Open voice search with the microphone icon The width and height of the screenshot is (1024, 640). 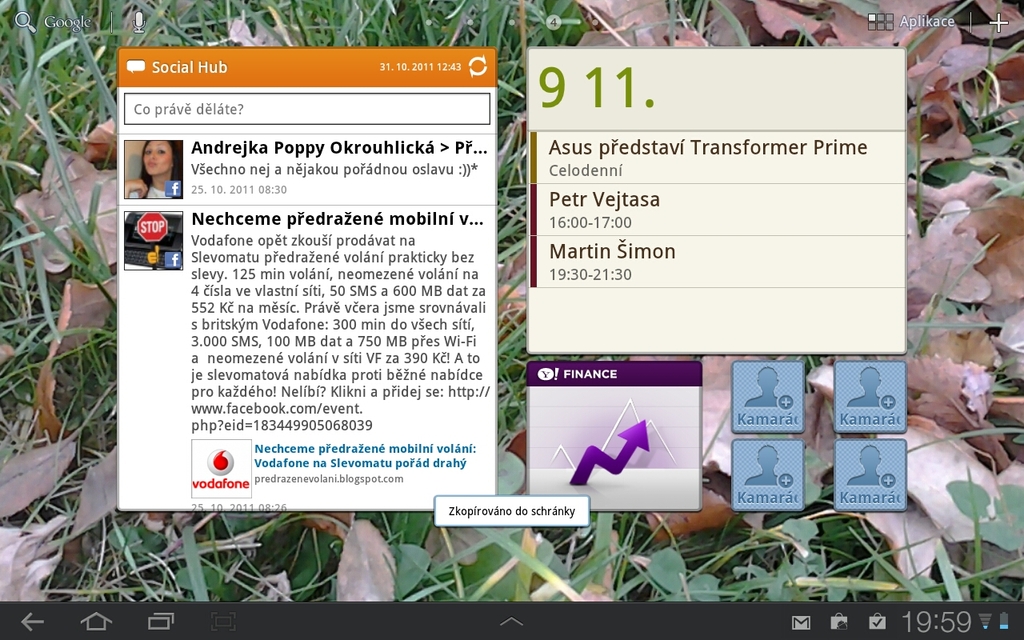pyautogui.click(x=137, y=20)
